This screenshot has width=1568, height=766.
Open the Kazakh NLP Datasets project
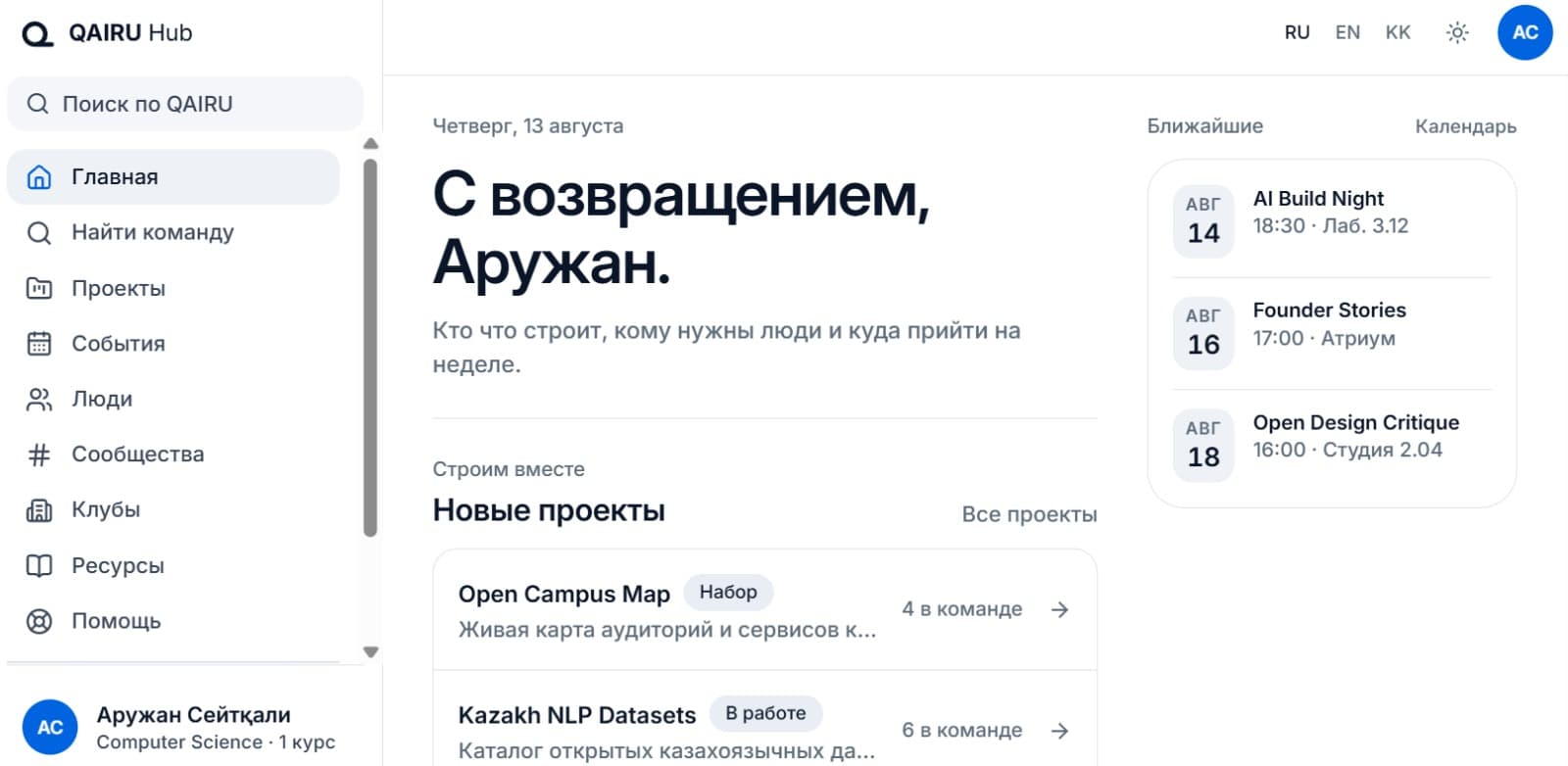pyautogui.click(x=764, y=719)
